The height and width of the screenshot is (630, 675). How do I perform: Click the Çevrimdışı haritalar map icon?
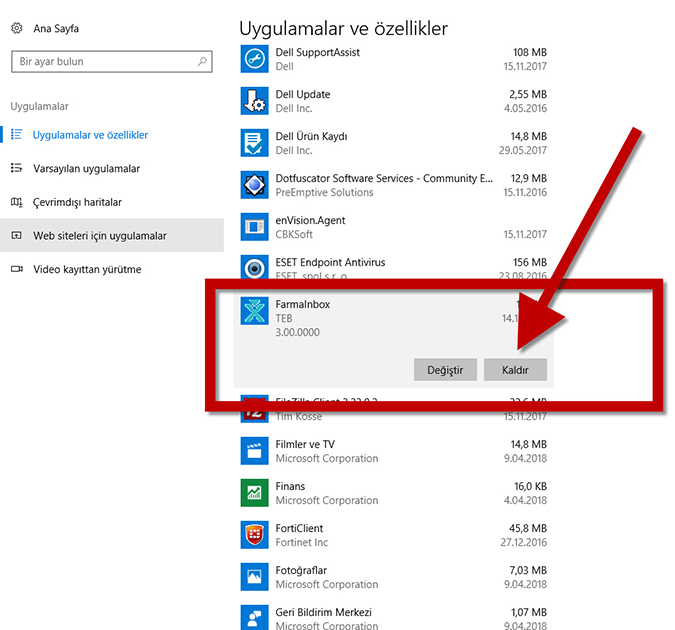pos(16,202)
